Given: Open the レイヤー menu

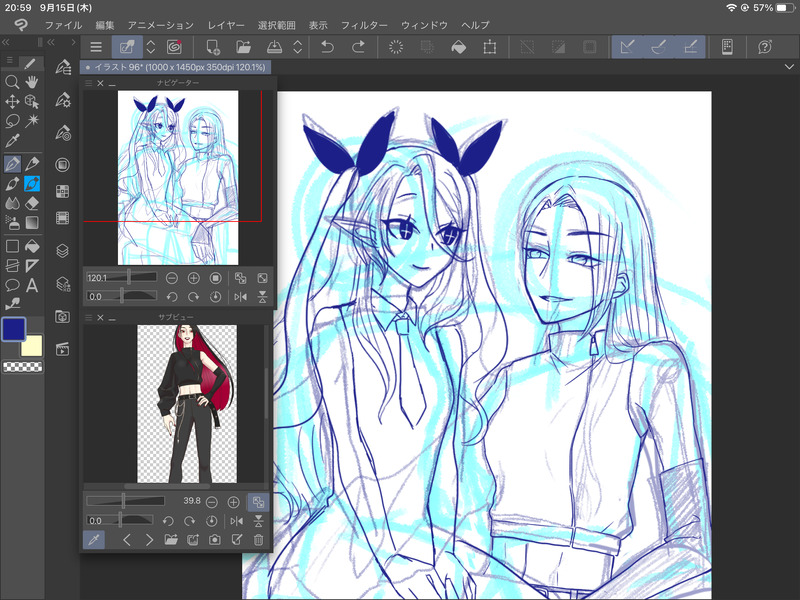Looking at the screenshot, I should click(x=226, y=25).
